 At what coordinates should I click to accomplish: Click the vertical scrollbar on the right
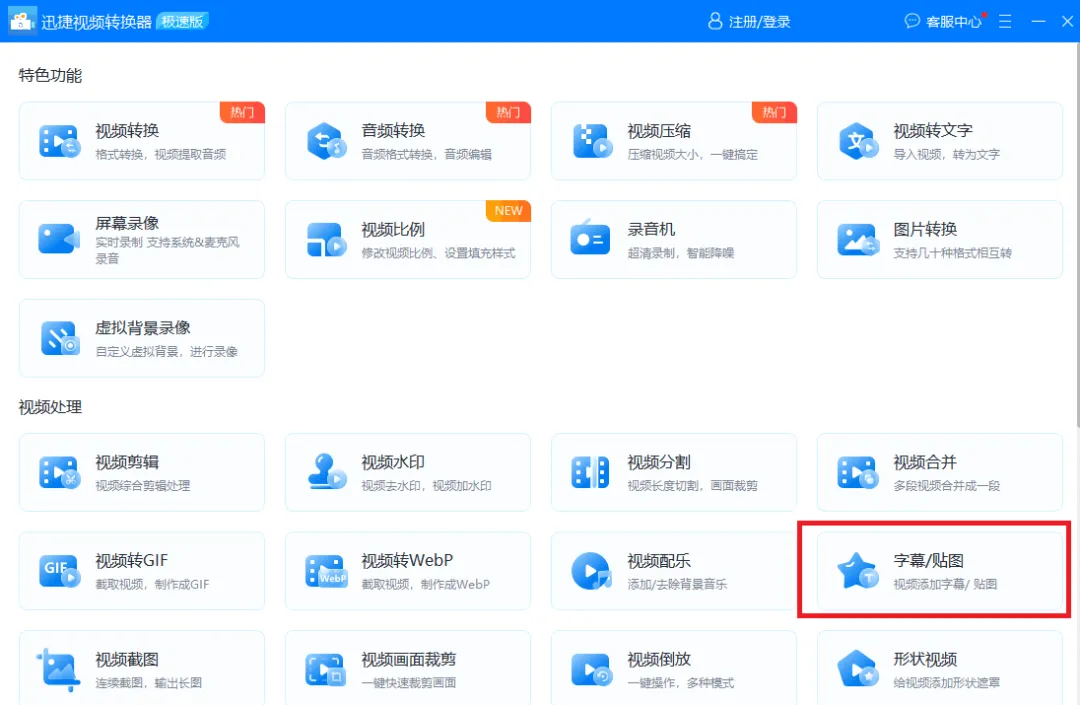point(1077,234)
